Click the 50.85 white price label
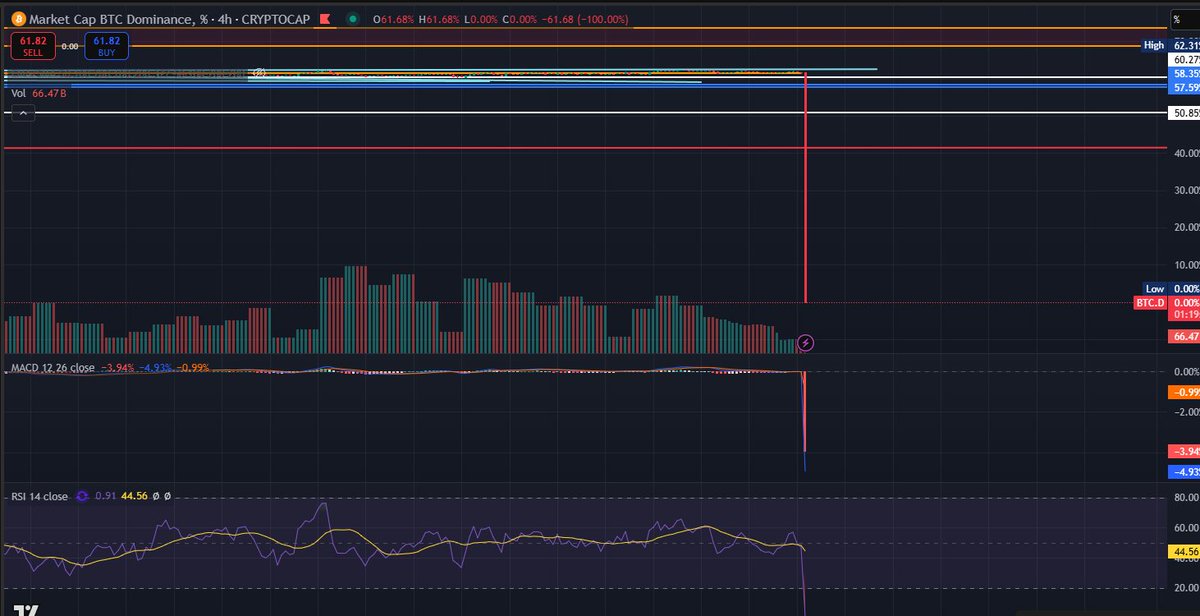The image size is (1200, 616). click(1184, 113)
